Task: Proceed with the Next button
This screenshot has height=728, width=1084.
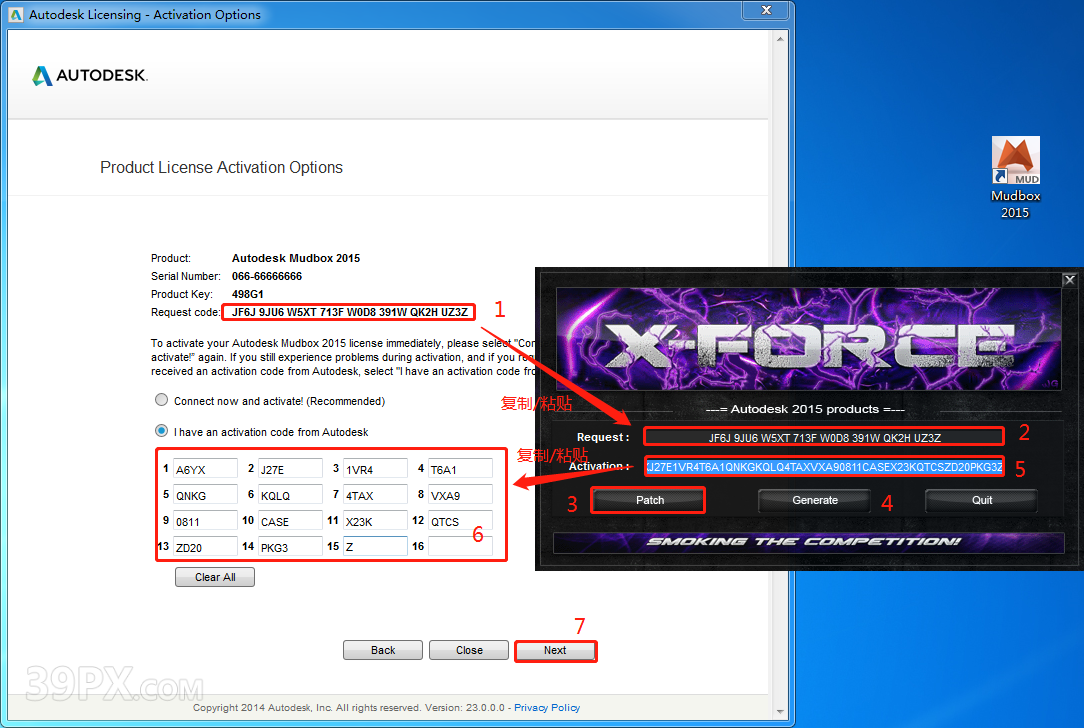Action: tap(555, 650)
